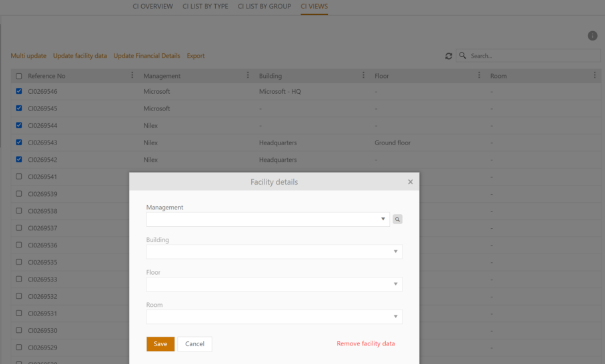Sort by the Management column header

coord(162,76)
